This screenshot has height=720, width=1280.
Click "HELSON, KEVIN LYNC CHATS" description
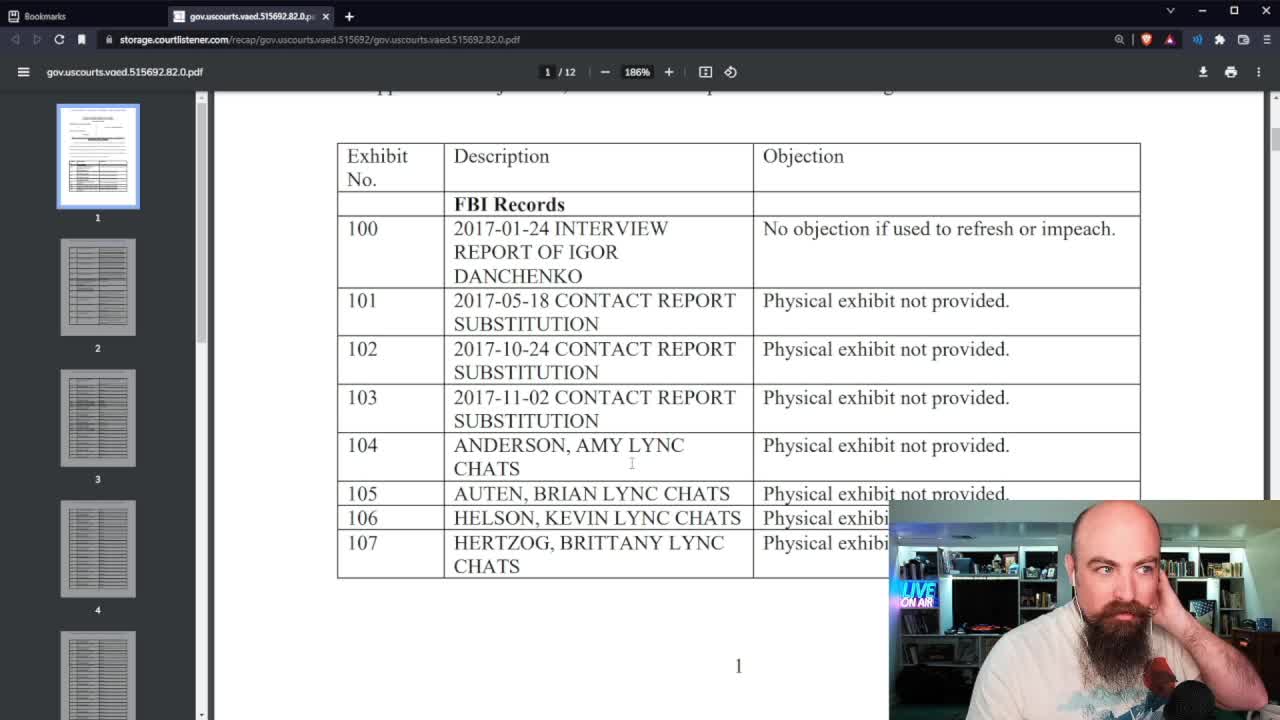point(597,518)
